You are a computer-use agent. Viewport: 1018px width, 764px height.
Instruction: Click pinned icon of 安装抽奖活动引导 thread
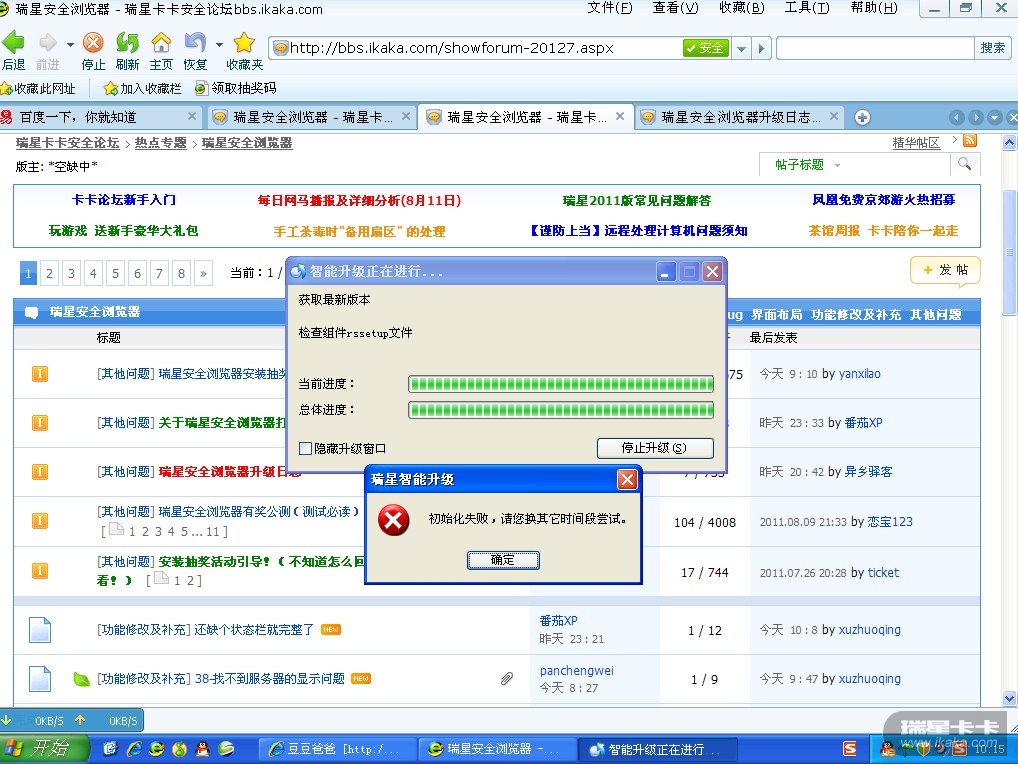click(40, 571)
